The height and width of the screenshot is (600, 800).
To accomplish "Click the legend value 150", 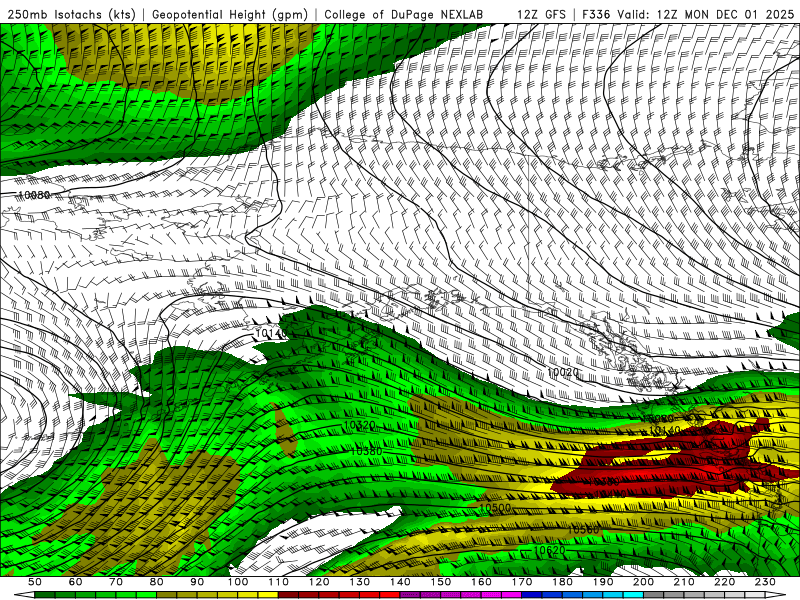I will (441, 582).
